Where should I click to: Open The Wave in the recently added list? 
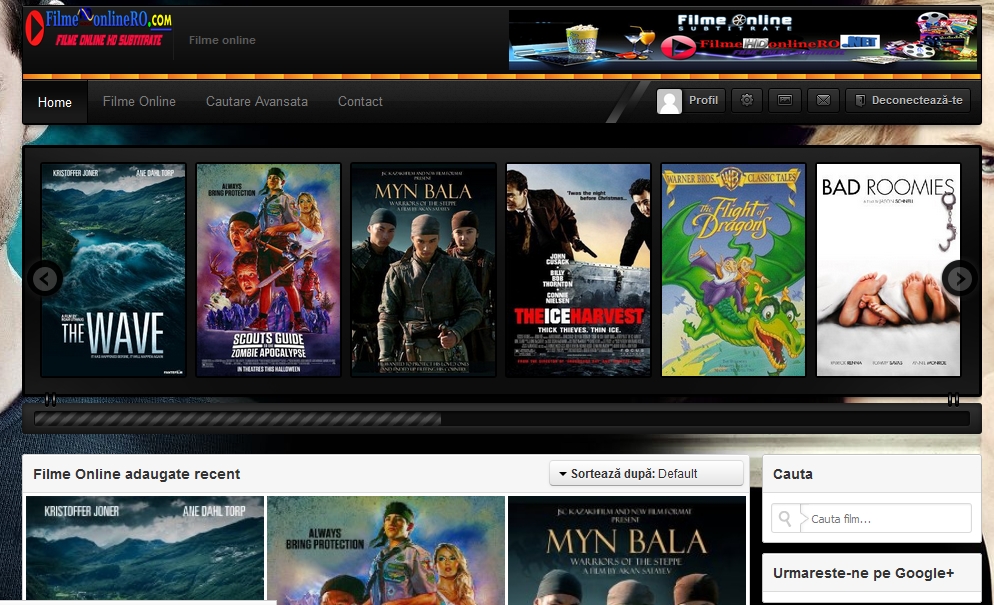tap(145, 548)
